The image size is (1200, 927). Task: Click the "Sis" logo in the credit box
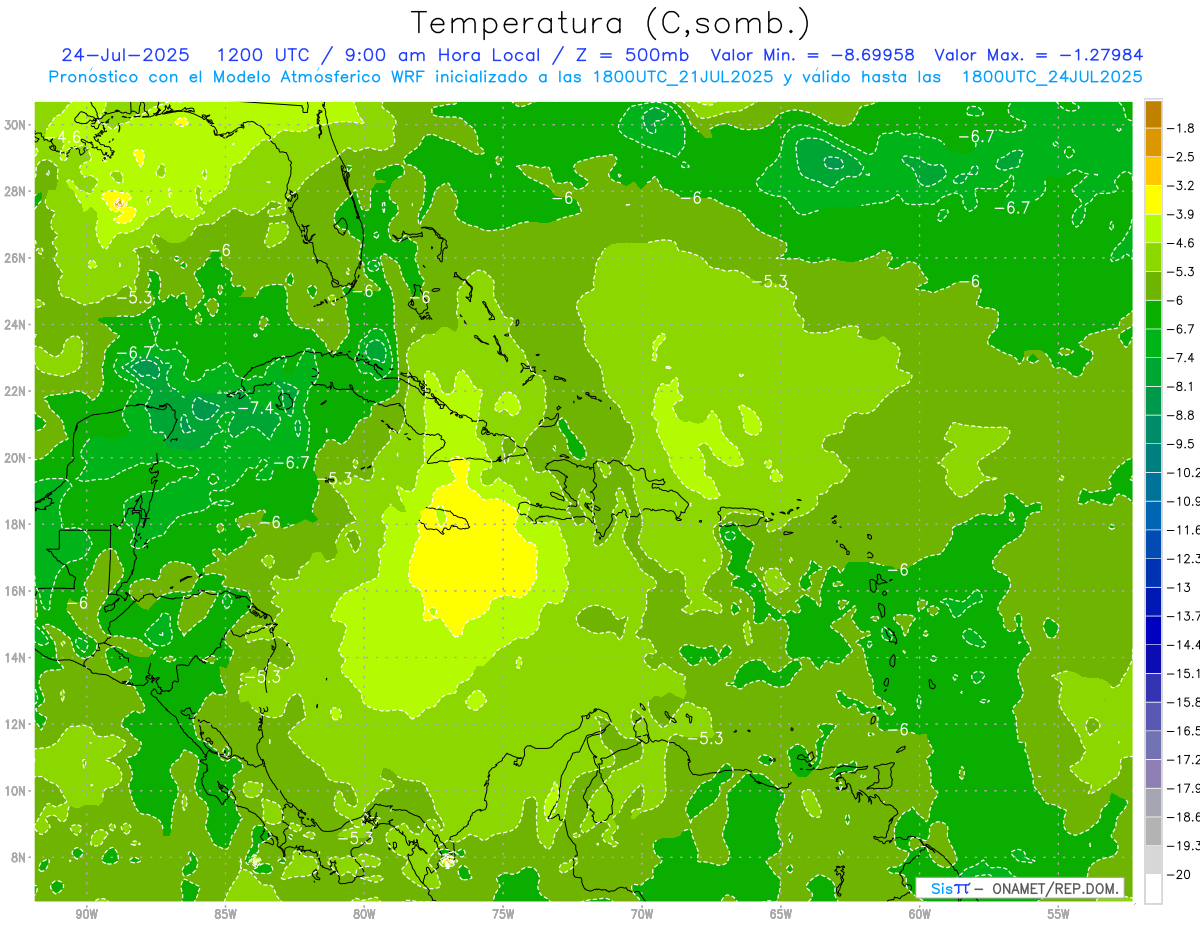tap(941, 889)
